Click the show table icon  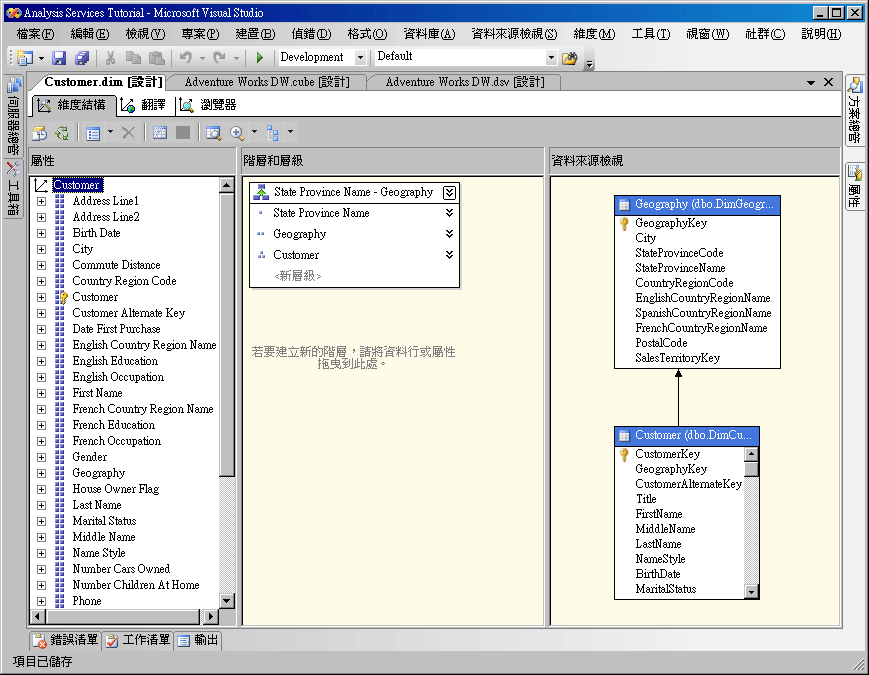click(160, 133)
